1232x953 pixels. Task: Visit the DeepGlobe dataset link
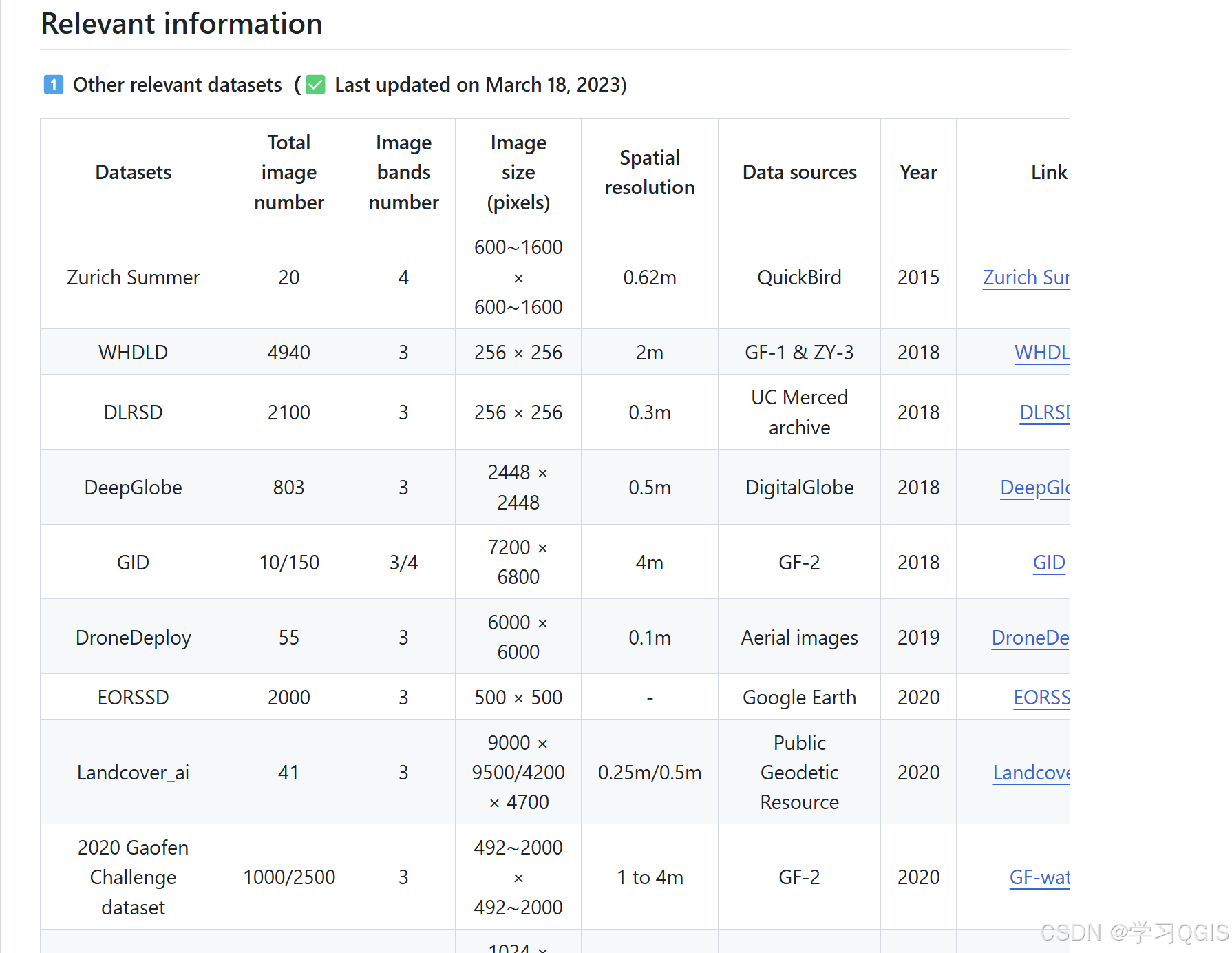coord(1034,488)
